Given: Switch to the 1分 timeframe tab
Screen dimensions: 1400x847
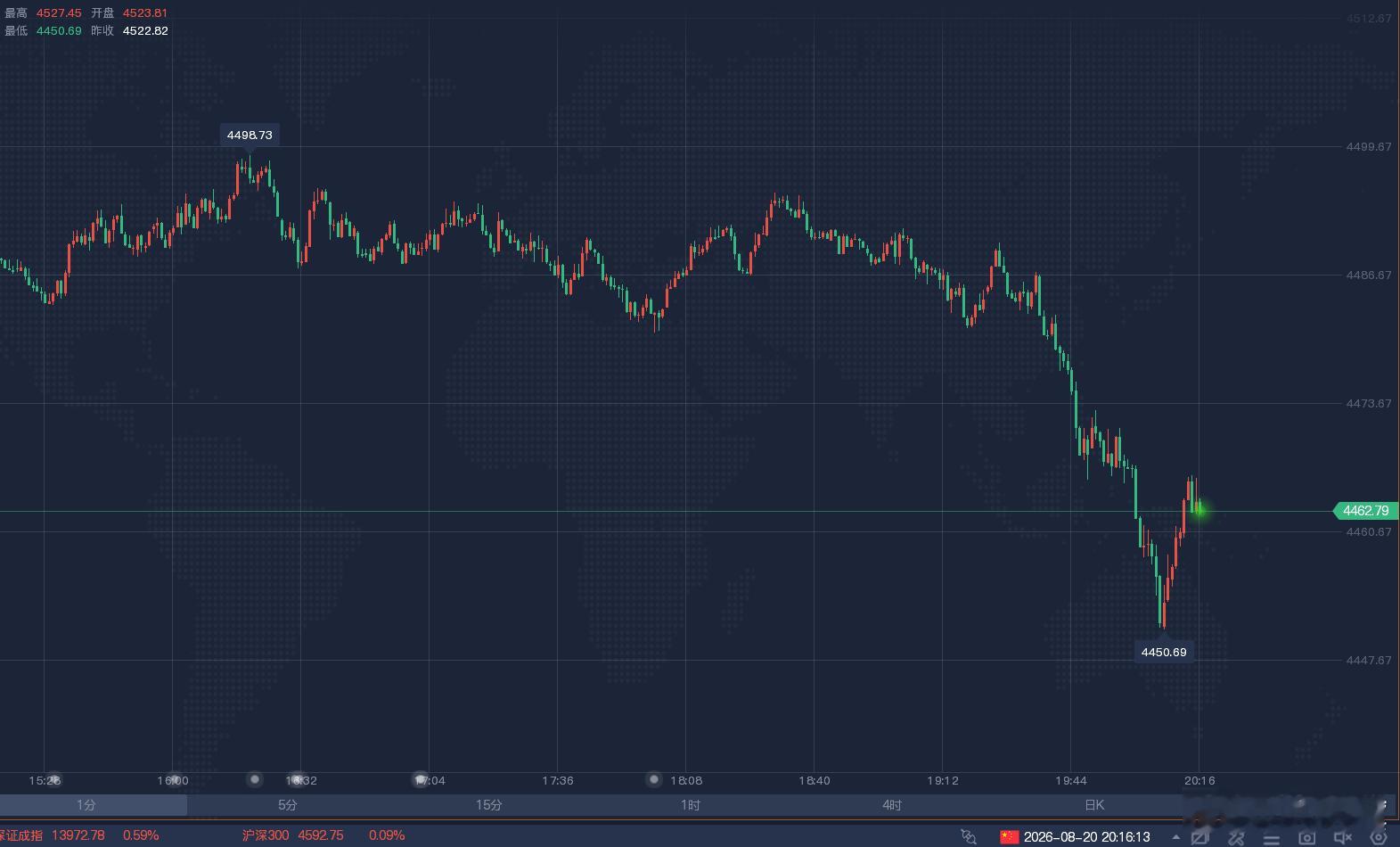Looking at the screenshot, I should [86, 805].
